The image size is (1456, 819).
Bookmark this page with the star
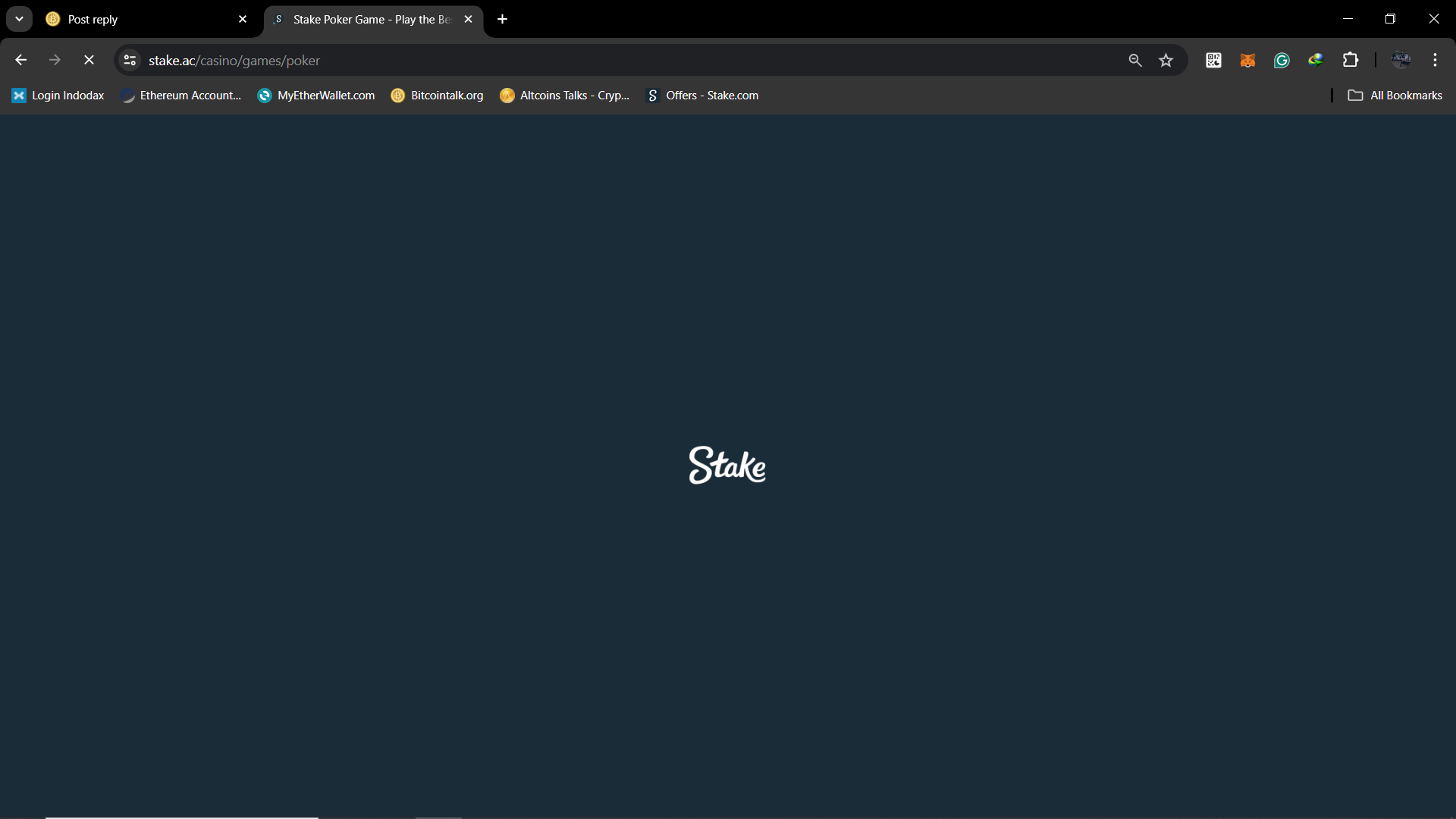(x=1166, y=60)
